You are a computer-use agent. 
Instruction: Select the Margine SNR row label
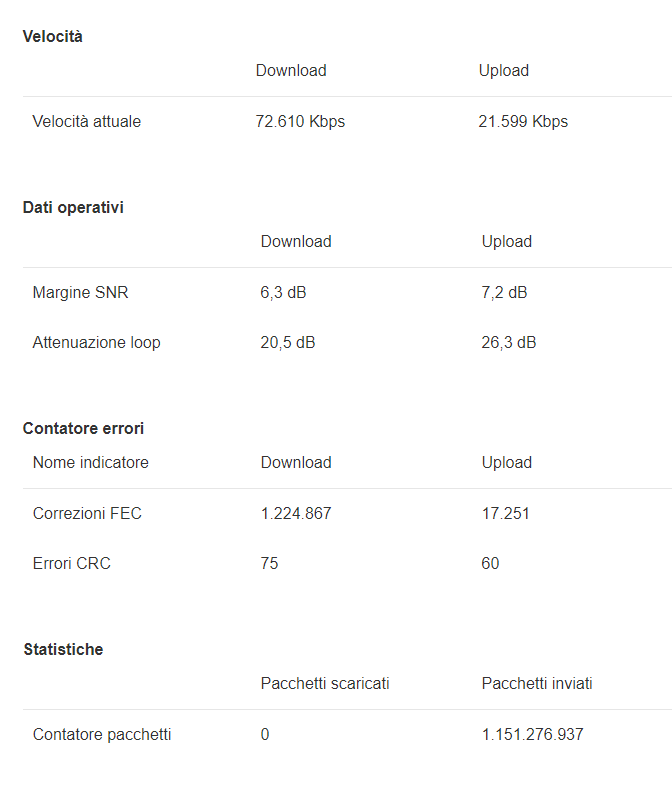[80, 293]
